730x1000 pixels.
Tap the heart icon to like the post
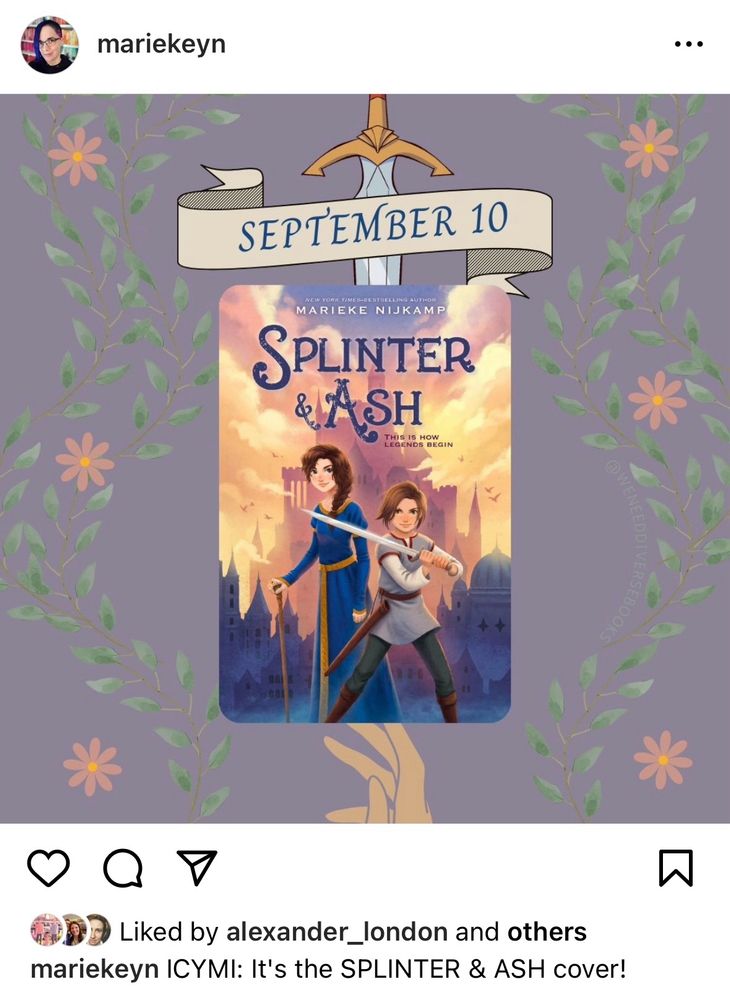(48, 868)
